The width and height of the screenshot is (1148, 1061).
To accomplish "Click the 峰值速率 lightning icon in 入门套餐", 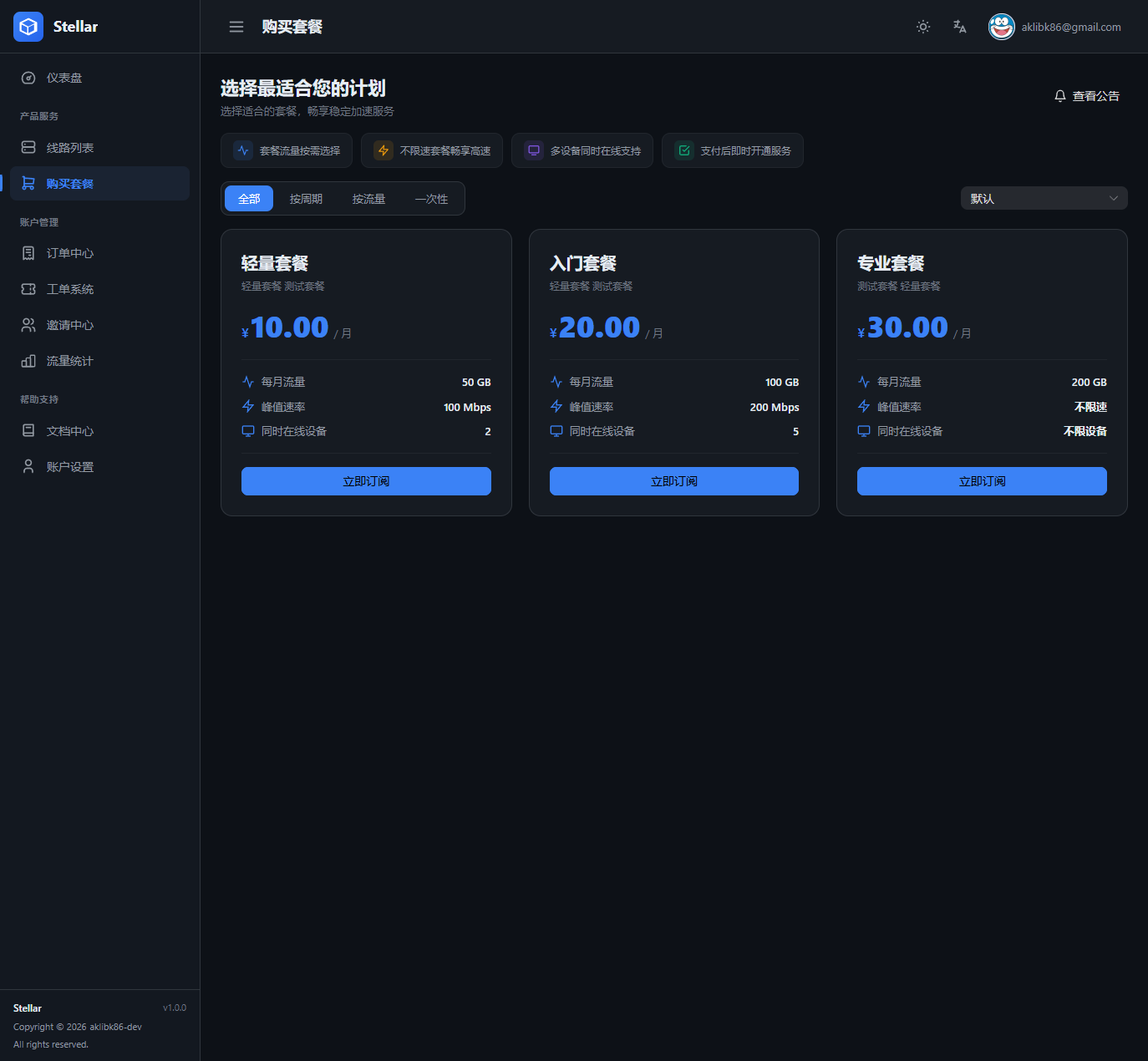I will pyautogui.click(x=556, y=406).
